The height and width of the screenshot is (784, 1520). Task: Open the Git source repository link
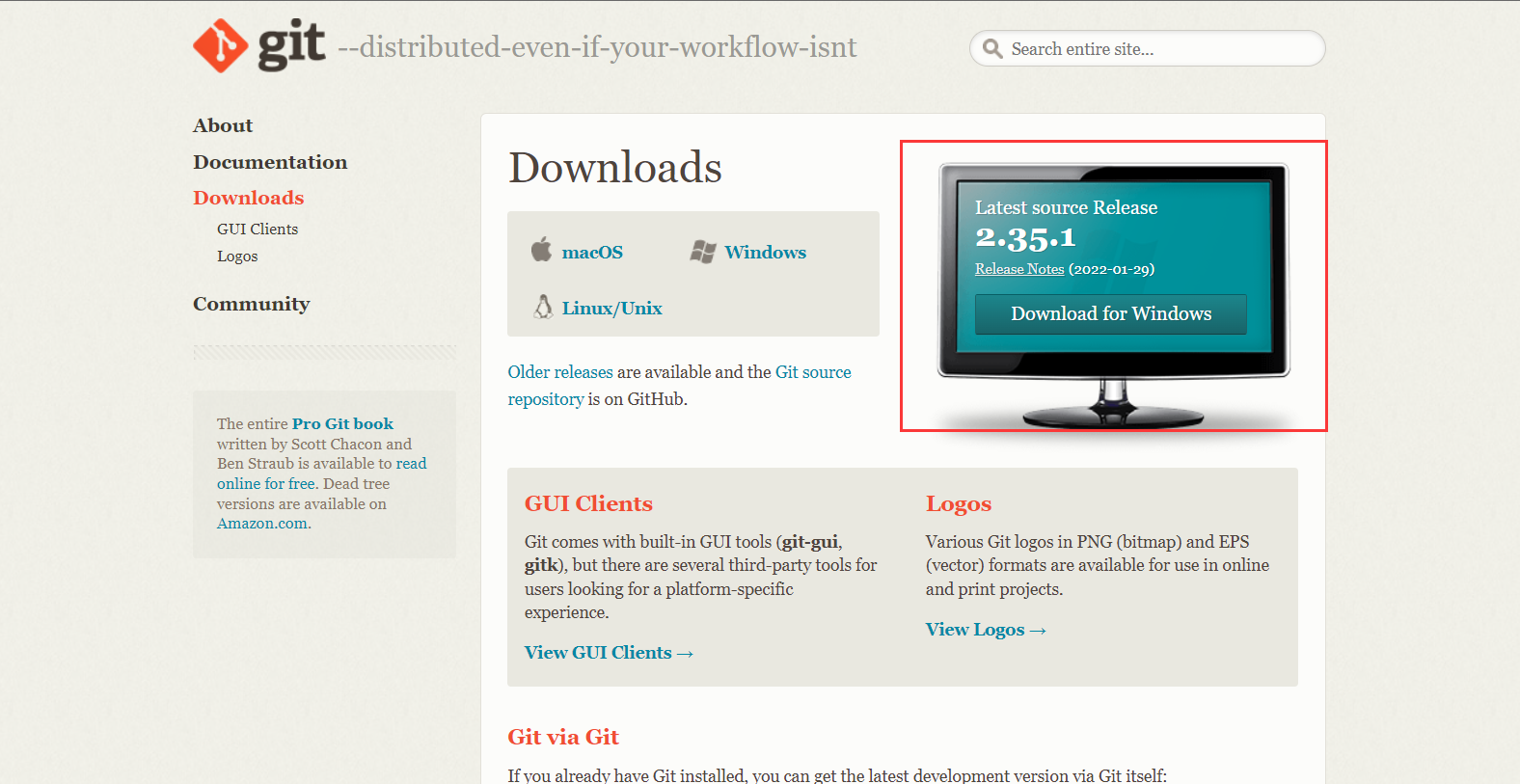pyautogui.click(x=680, y=386)
